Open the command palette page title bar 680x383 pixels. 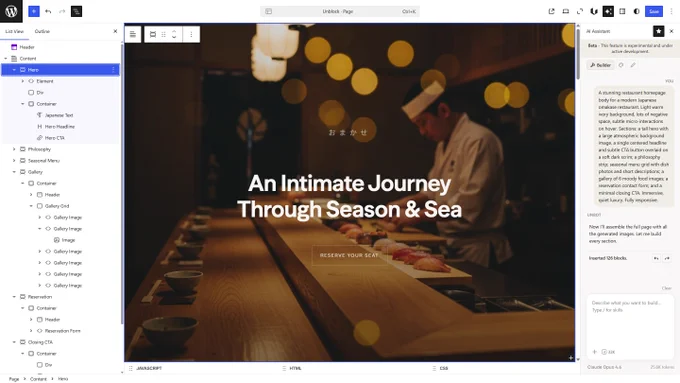tap(340, 11)
